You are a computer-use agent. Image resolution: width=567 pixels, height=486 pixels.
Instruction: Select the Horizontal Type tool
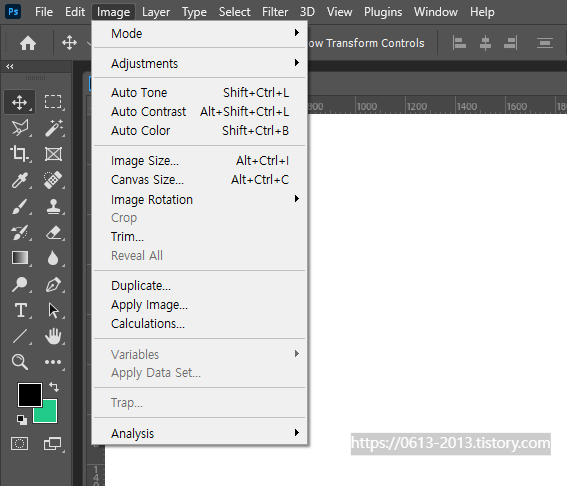20,310
